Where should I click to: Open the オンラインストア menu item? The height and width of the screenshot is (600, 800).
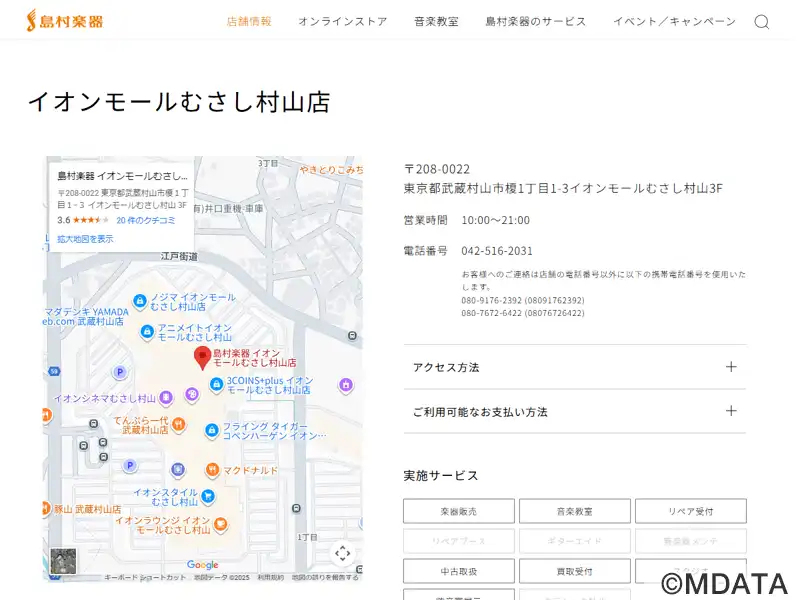tap(342, 22)
